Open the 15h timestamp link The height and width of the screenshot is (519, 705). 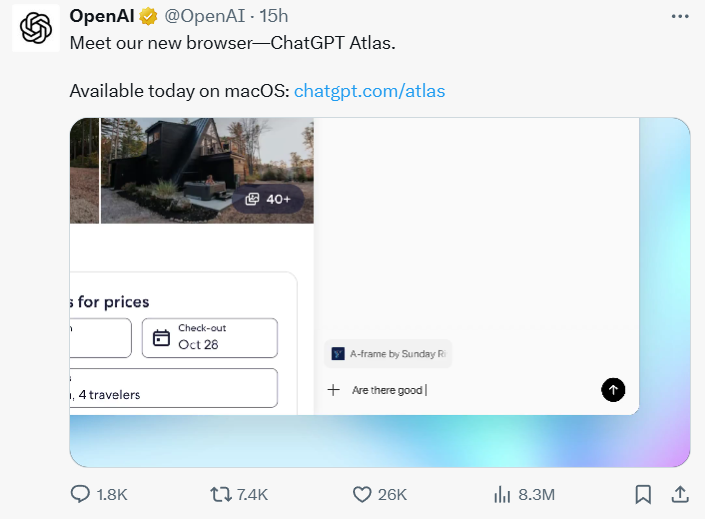click(274, 16)
